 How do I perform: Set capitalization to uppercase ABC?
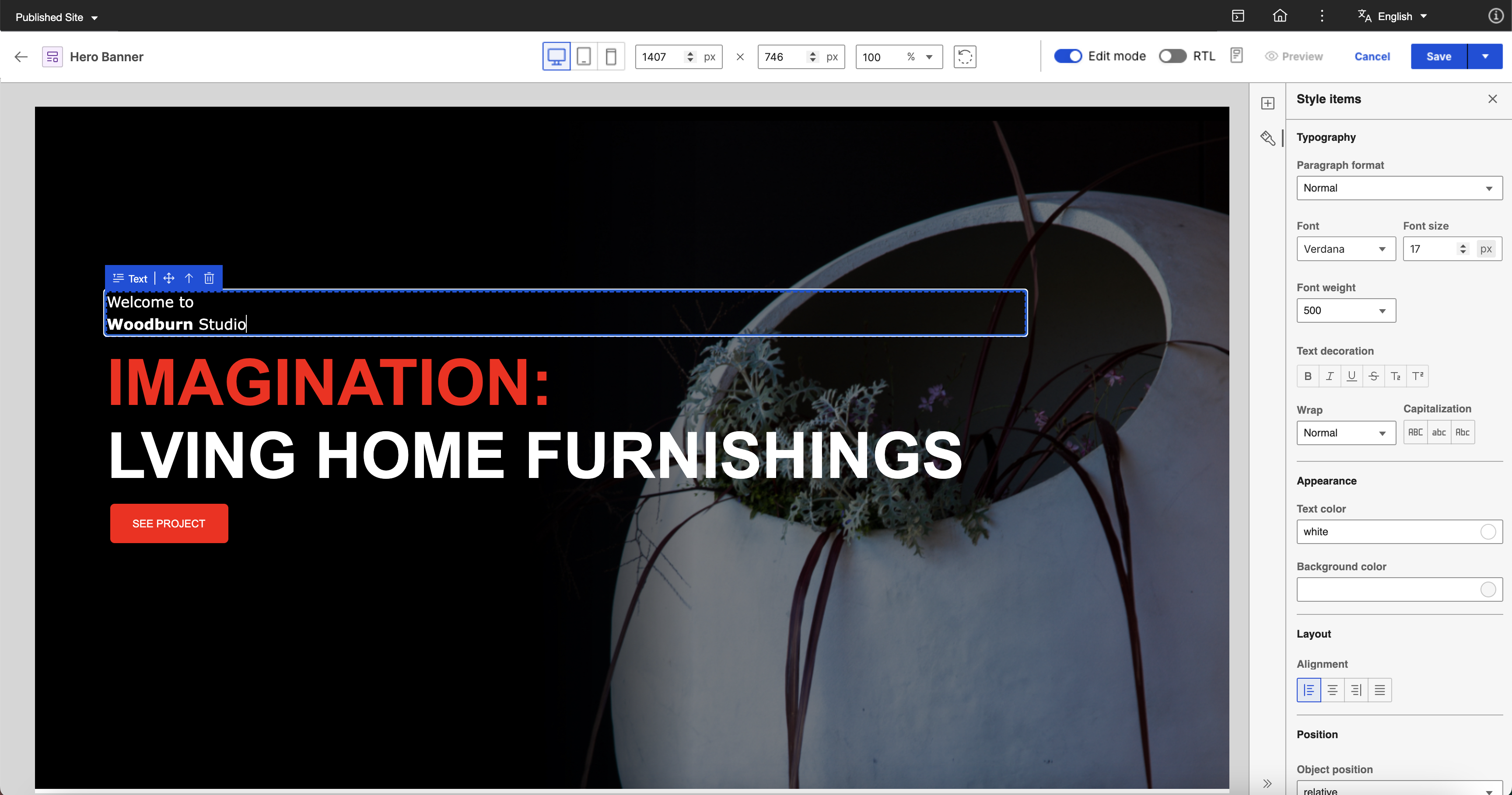click(x=1415, y=432)
